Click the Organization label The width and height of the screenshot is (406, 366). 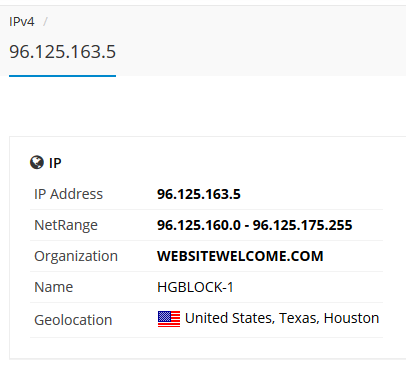tap(76, 257)
